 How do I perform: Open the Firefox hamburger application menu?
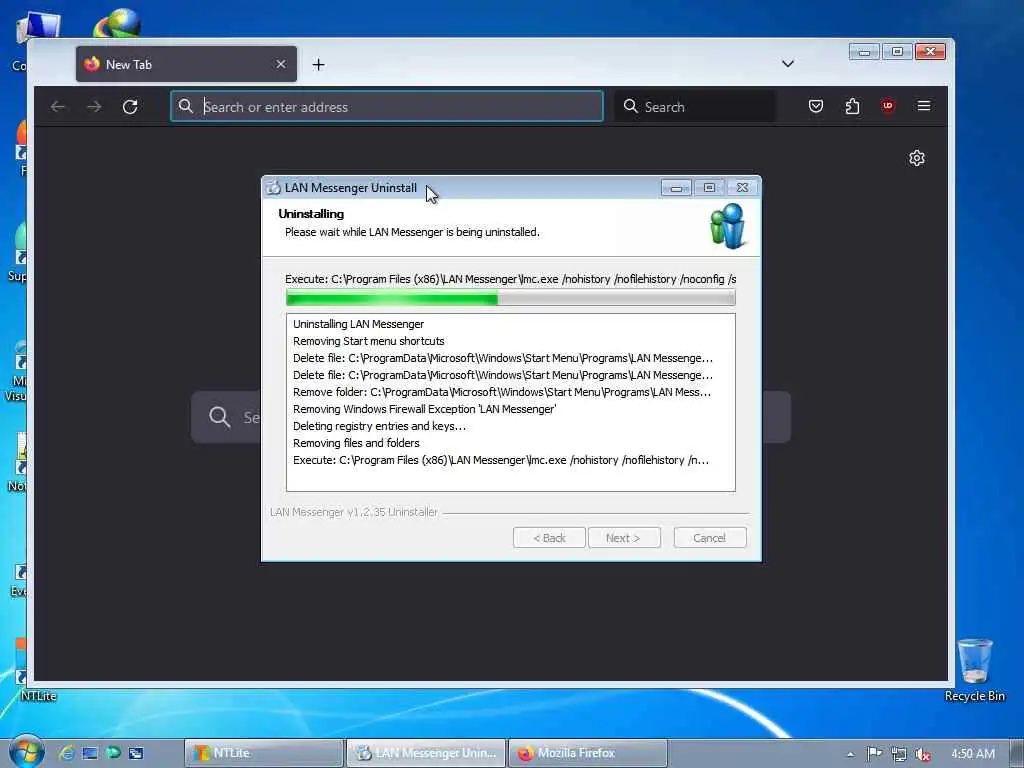click(923, 106)
